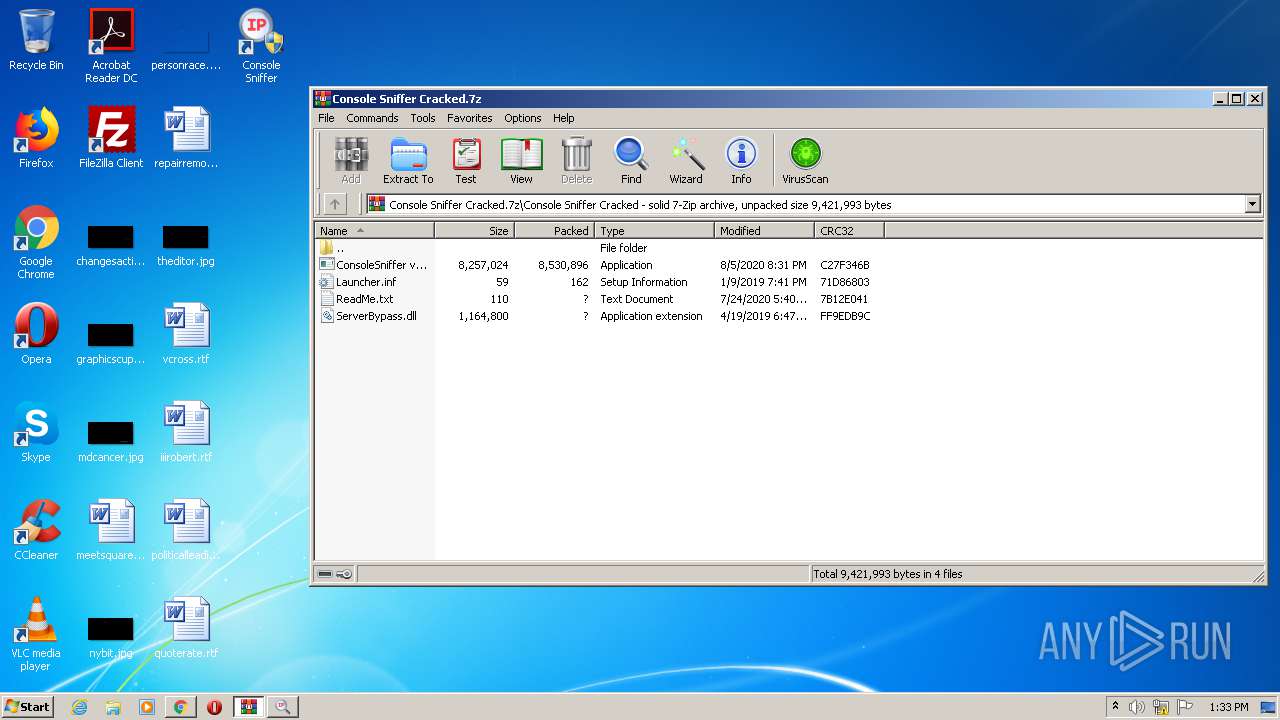Screen dimensions: 1280x720
Task: Launch the Wizard tool
Action: pos(686,161)
